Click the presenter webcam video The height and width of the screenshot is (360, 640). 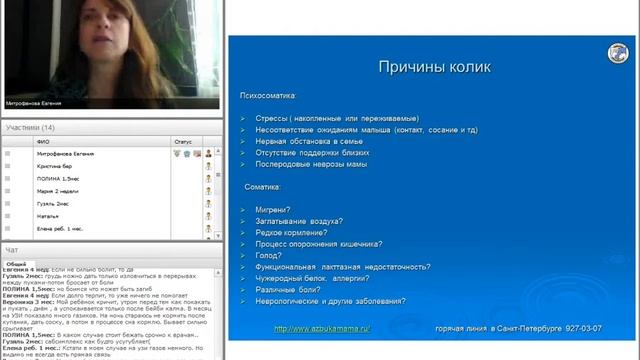pyautogui.click(x=112, y=54)
